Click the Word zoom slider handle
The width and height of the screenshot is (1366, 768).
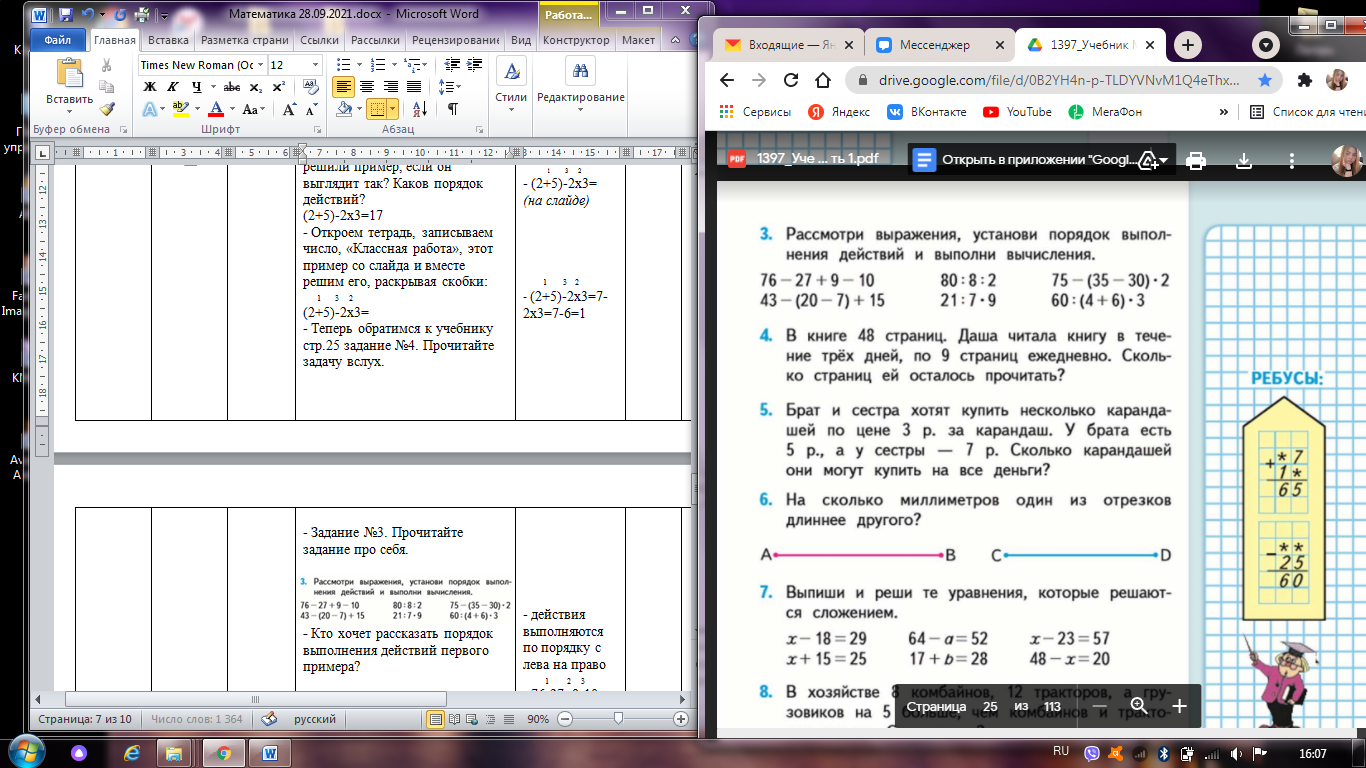[619, 719]
